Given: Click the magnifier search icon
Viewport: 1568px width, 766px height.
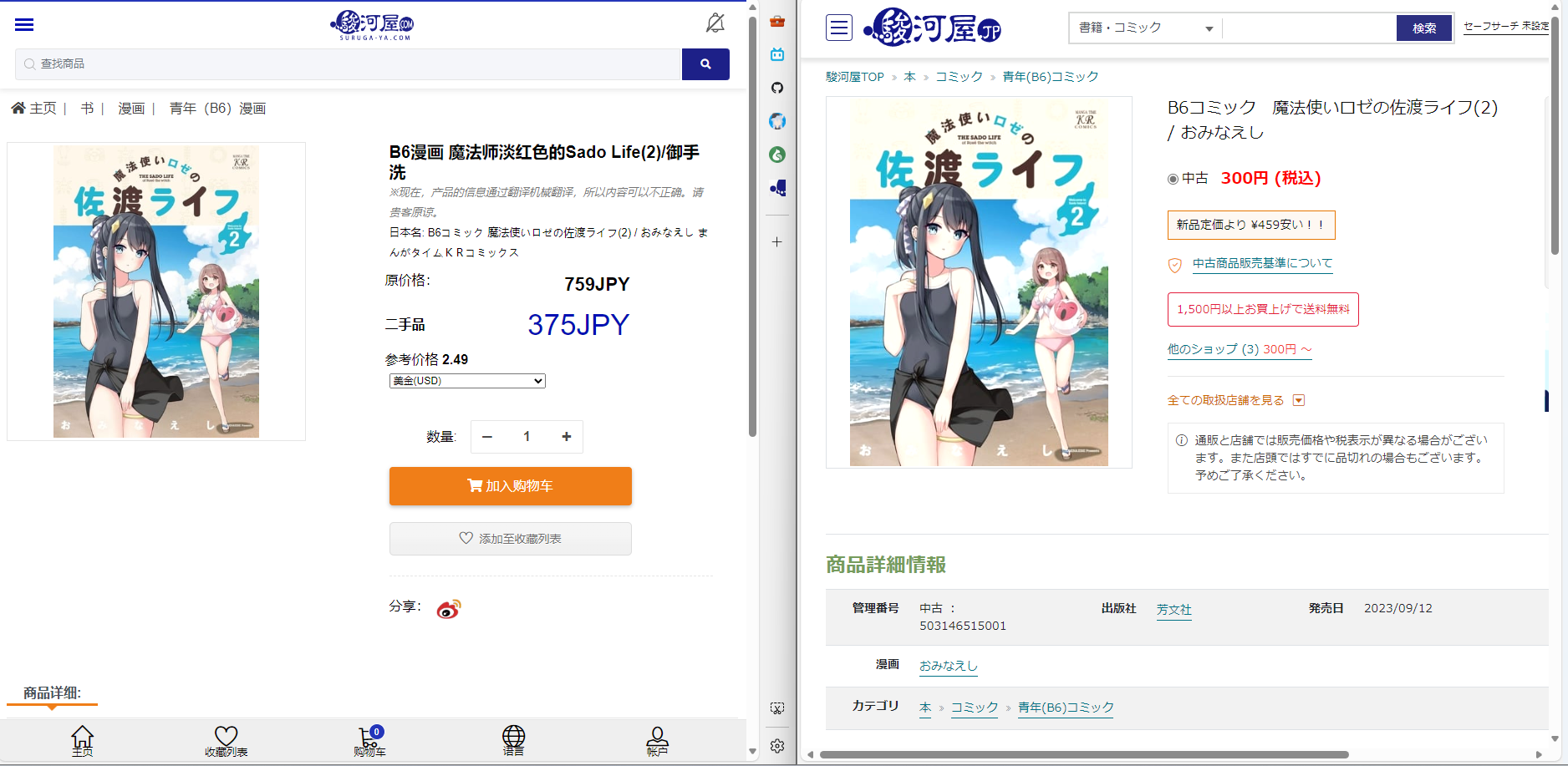Looking at the screenshot, I should tap(705, 63).
